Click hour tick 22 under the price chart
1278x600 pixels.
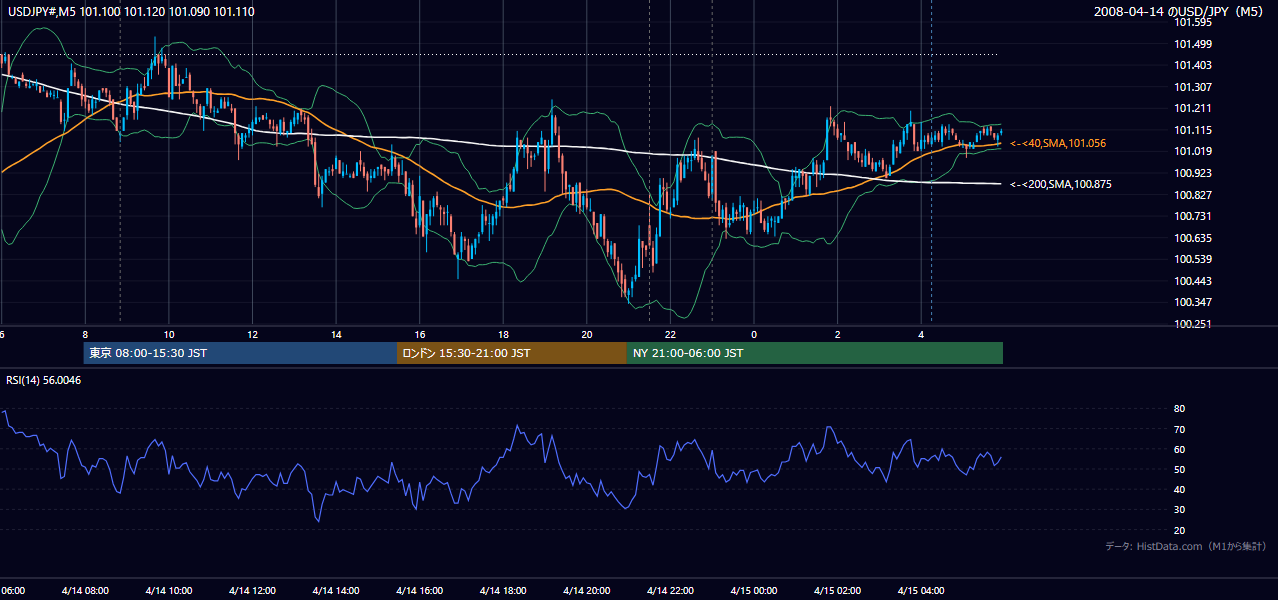pyautogui.click(x=670, y=335)
